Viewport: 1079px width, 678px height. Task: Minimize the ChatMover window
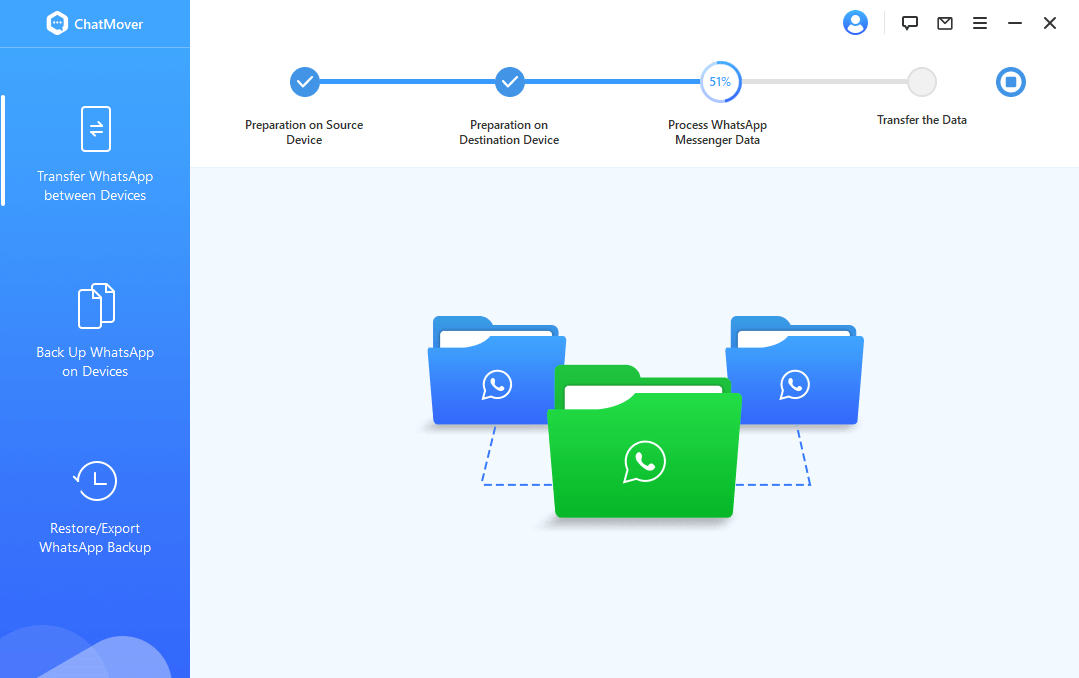pos(1015,23)
